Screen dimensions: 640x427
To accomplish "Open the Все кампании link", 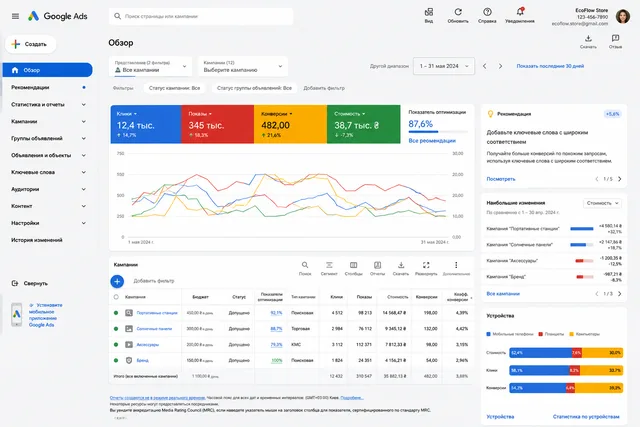I will tap(503, 294).
